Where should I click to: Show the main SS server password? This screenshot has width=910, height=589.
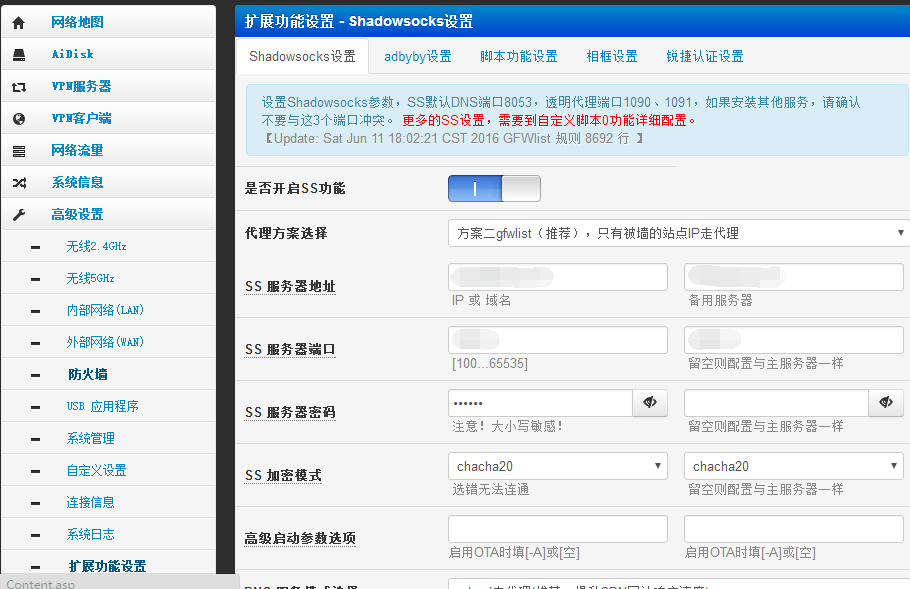pos(650,403)
